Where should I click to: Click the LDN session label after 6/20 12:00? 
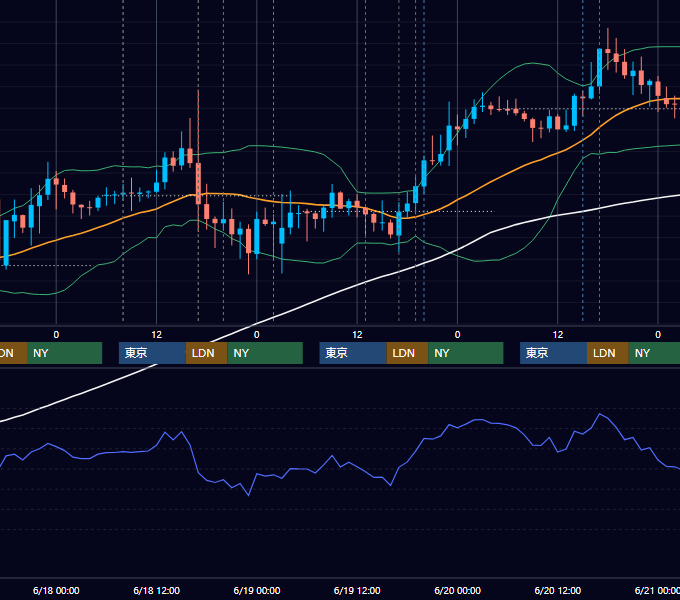tap(608, 353)
